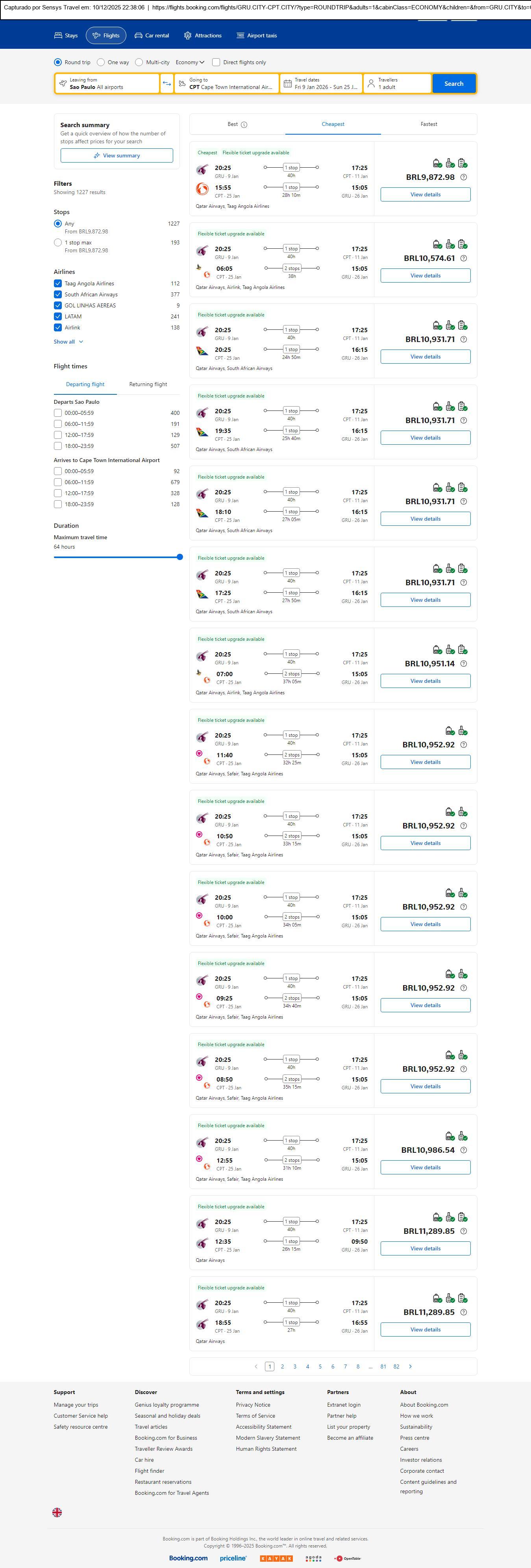The width and height of the screenshot is (531, 1568).
Task: Click the Attractions icon in the navigation bar
Action: pos(187,35)
